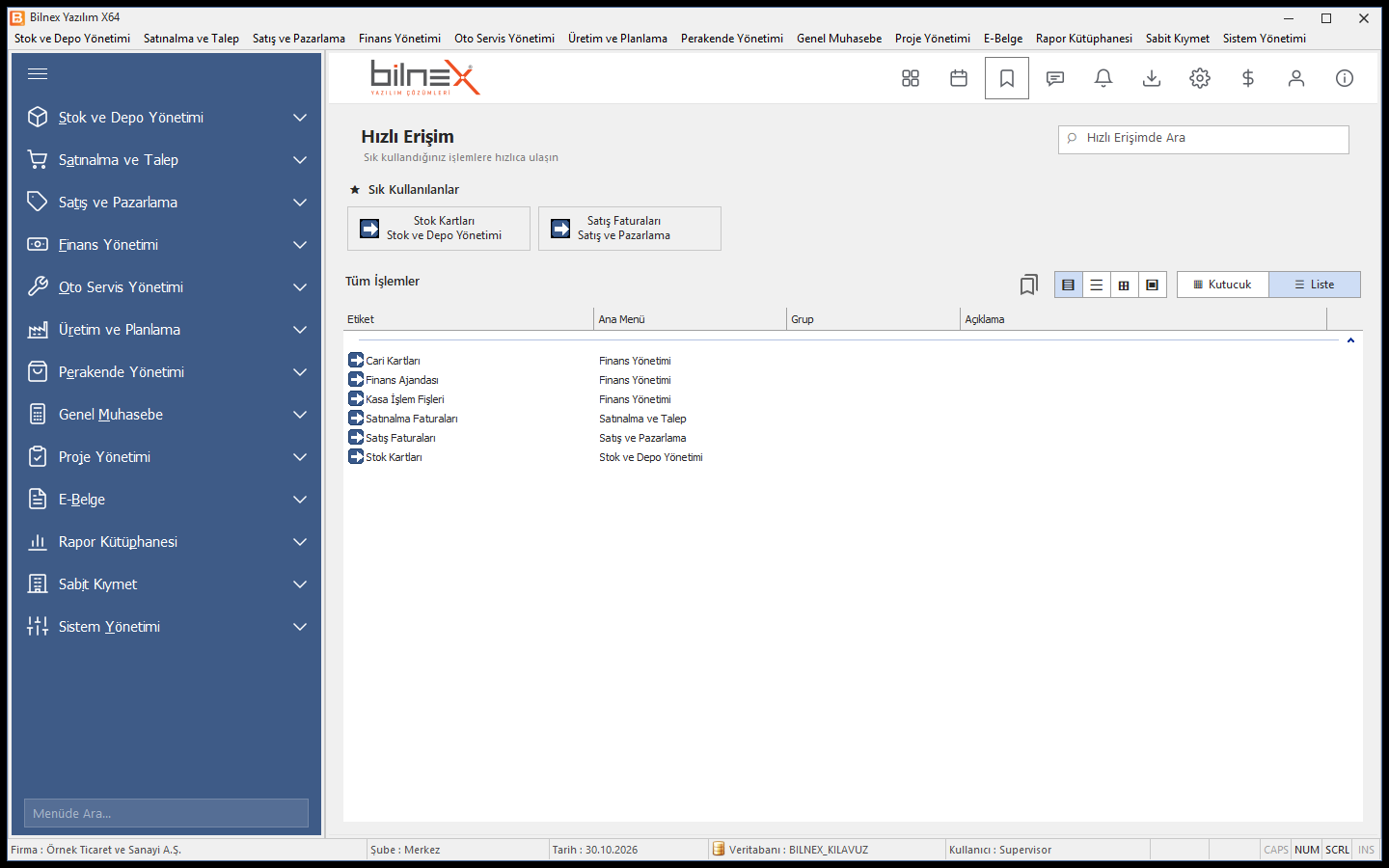Click the database icon in status bar

tap(719, 849)
